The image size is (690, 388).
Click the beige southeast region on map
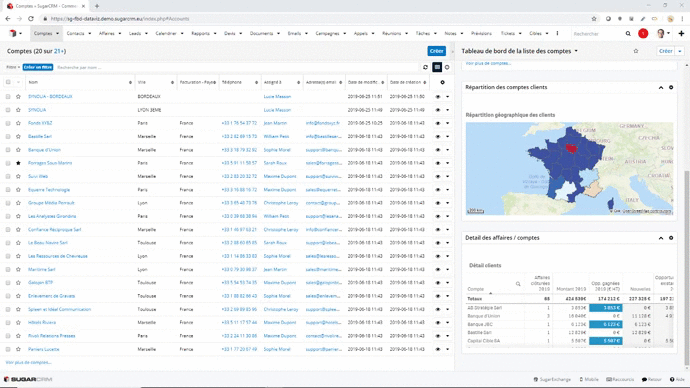[x=593, y=190]
